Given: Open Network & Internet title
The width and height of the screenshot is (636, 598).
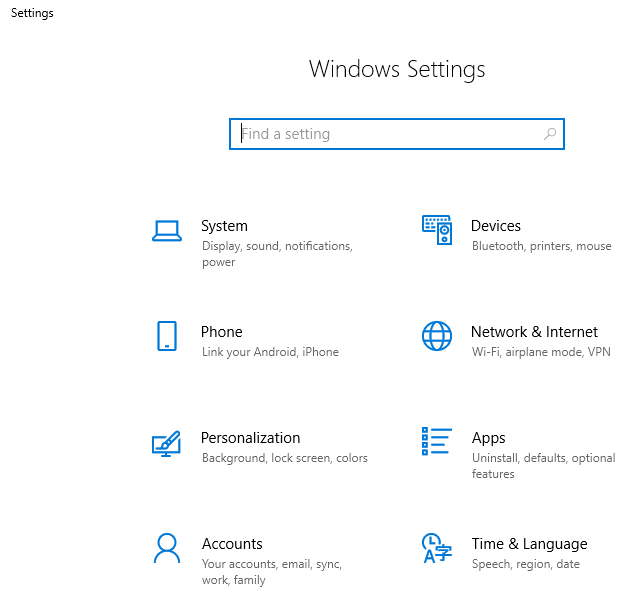Looking at the screenshot, I should tap(534, 332).
